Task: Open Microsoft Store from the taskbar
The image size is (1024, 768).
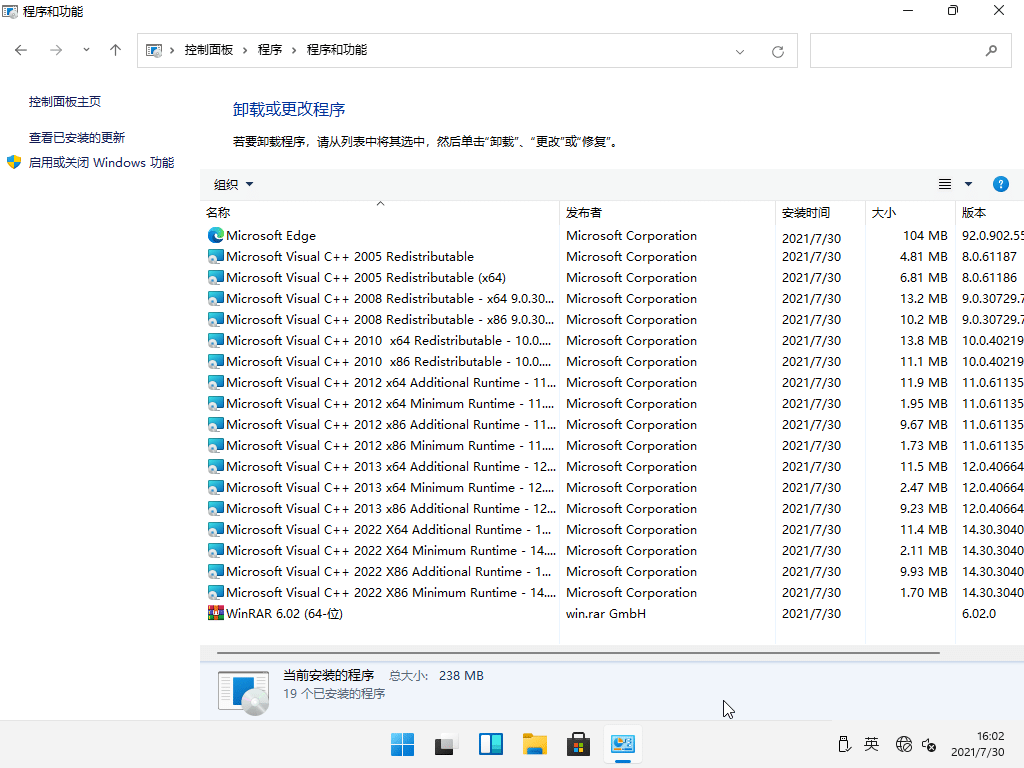Action: (578, 744)
